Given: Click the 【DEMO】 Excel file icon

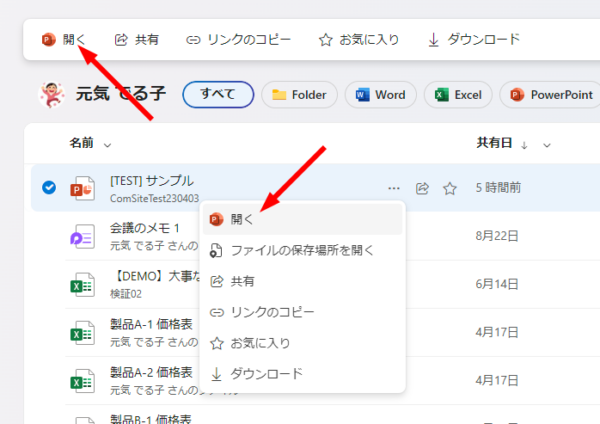Looking at the screenshot, I should point(83,285).
